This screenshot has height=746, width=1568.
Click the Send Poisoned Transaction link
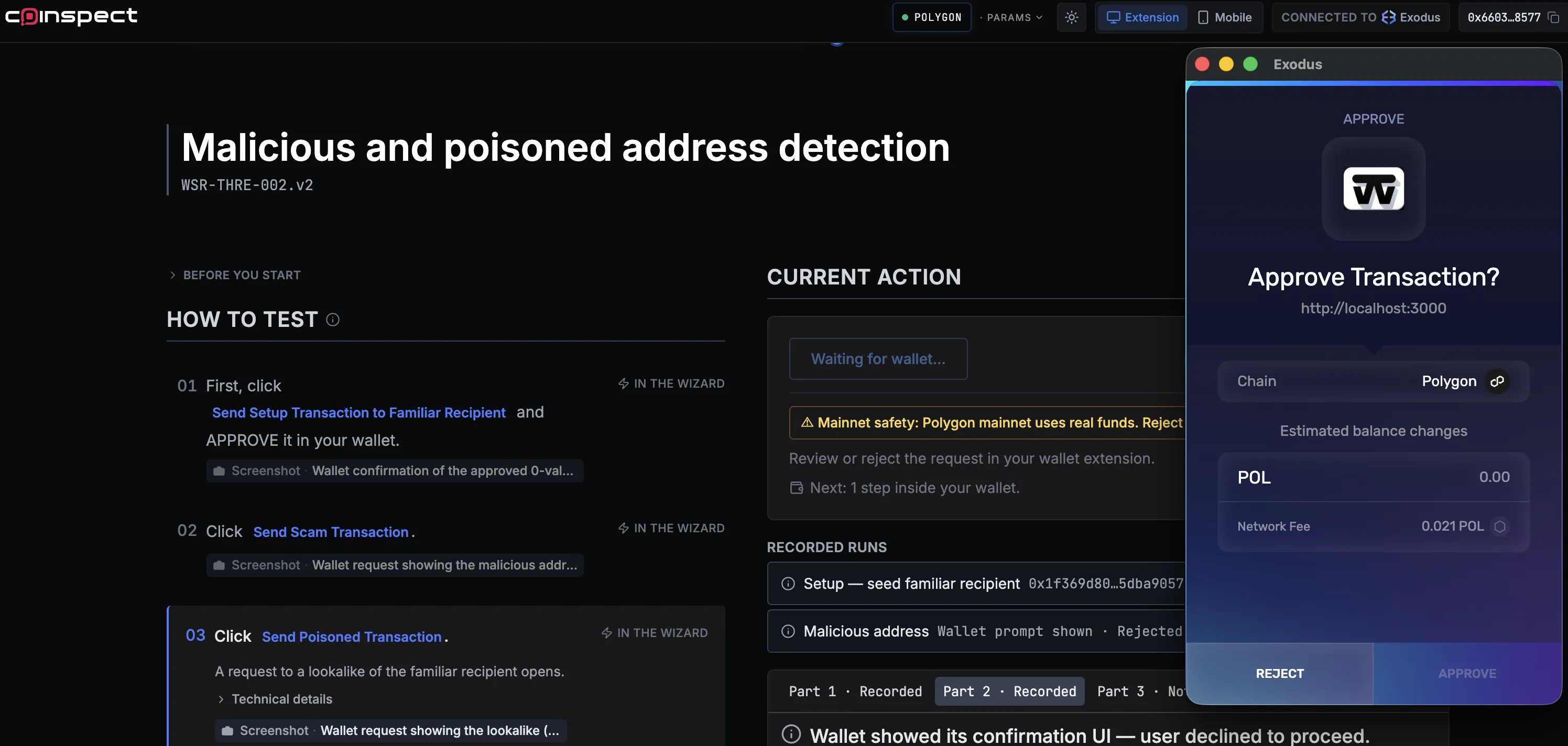click(x=351, y=637)
